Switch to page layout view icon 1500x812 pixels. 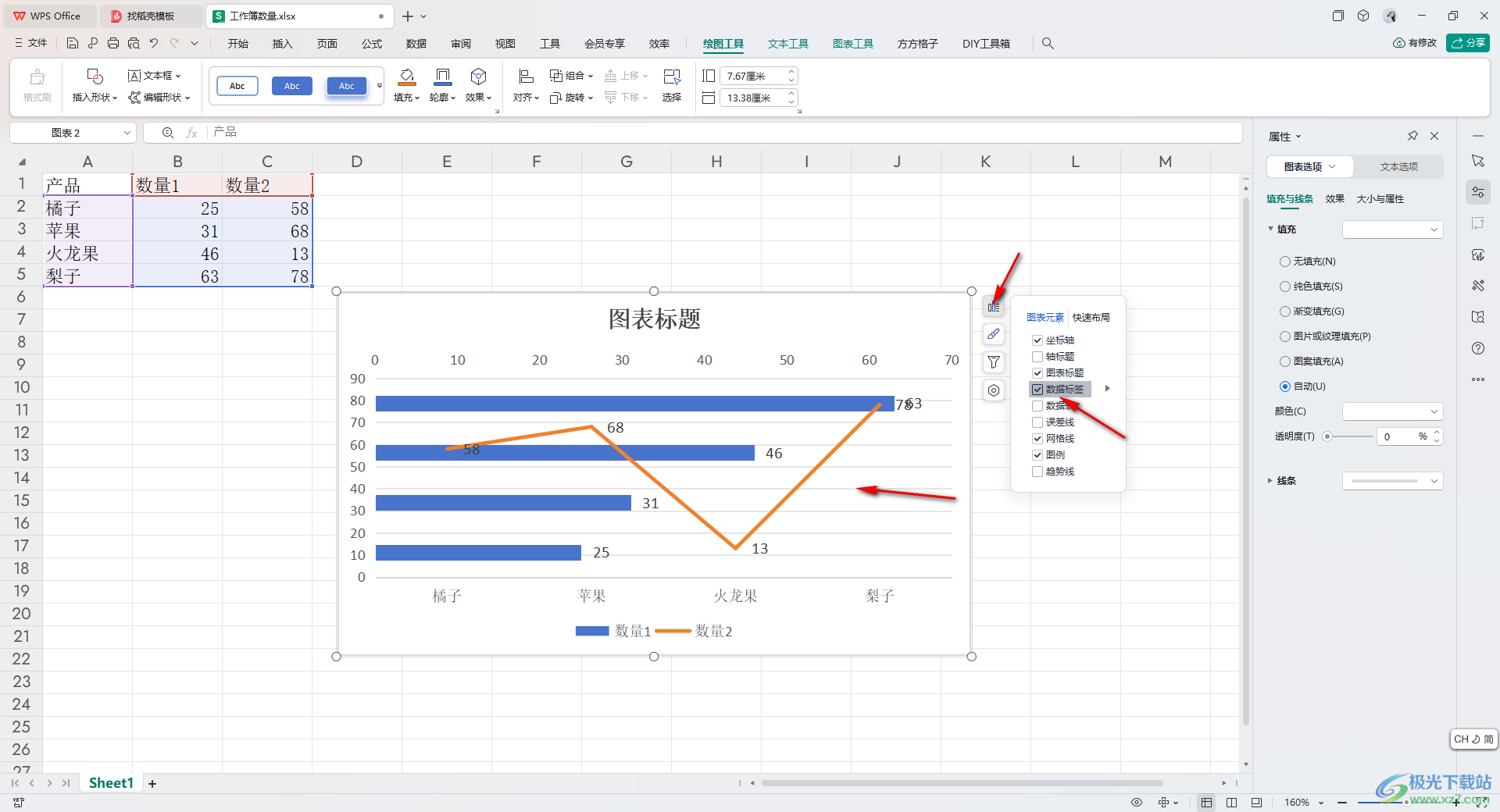1231,802
